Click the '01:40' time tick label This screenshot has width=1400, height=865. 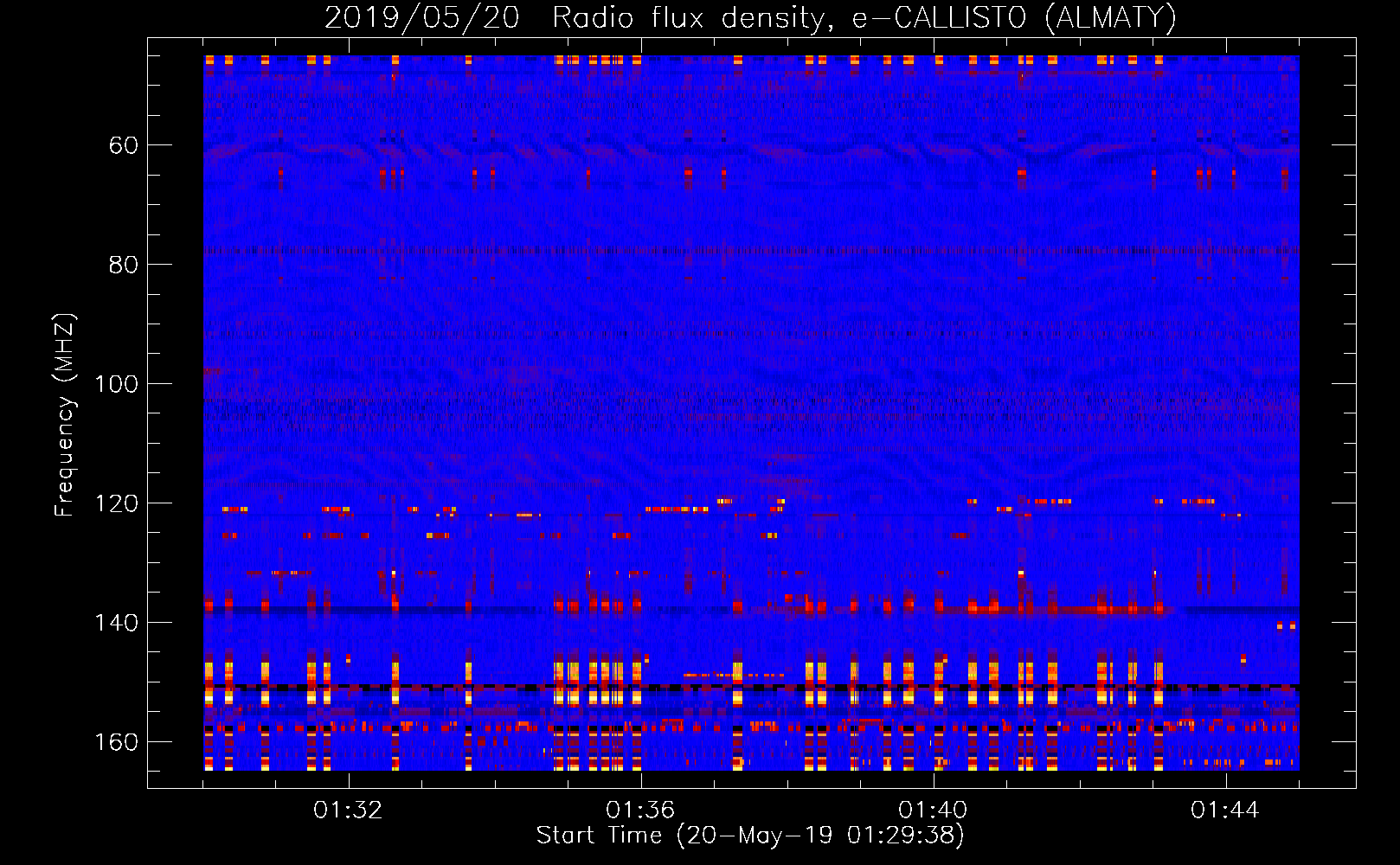coord(933,810)
